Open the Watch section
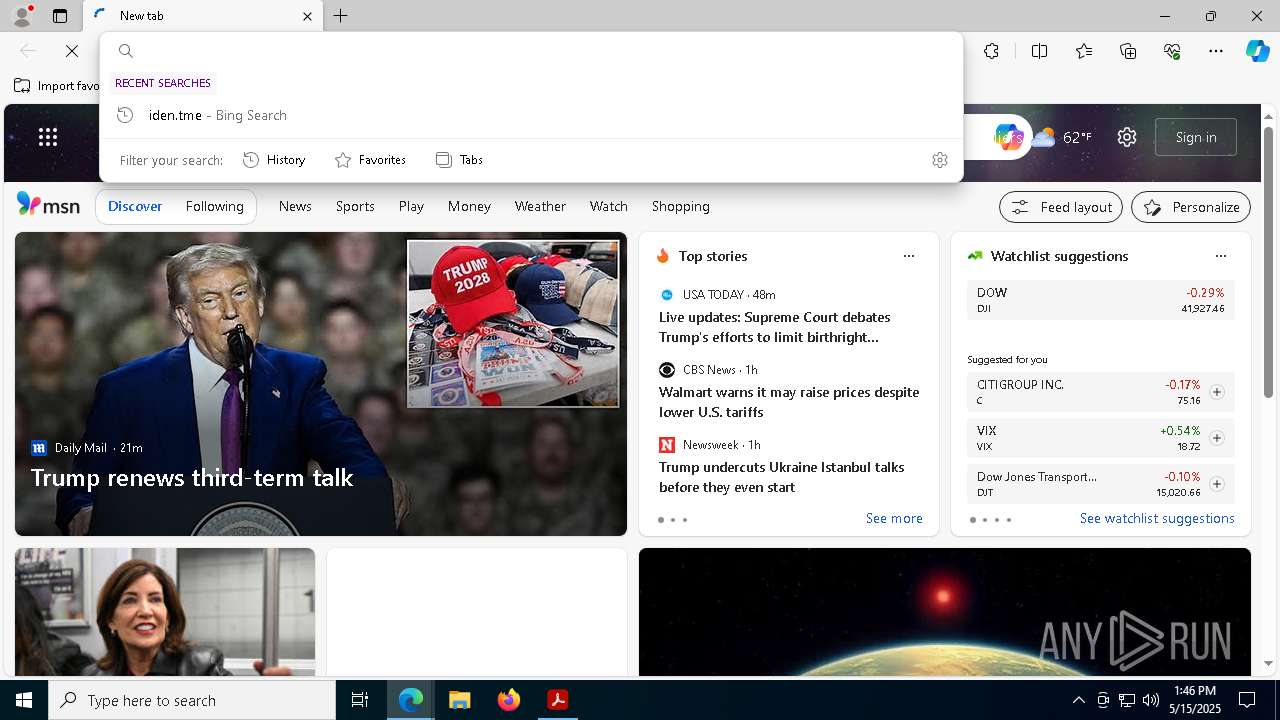This screenshot has height=720, width=1280. (x=608, y=206)
